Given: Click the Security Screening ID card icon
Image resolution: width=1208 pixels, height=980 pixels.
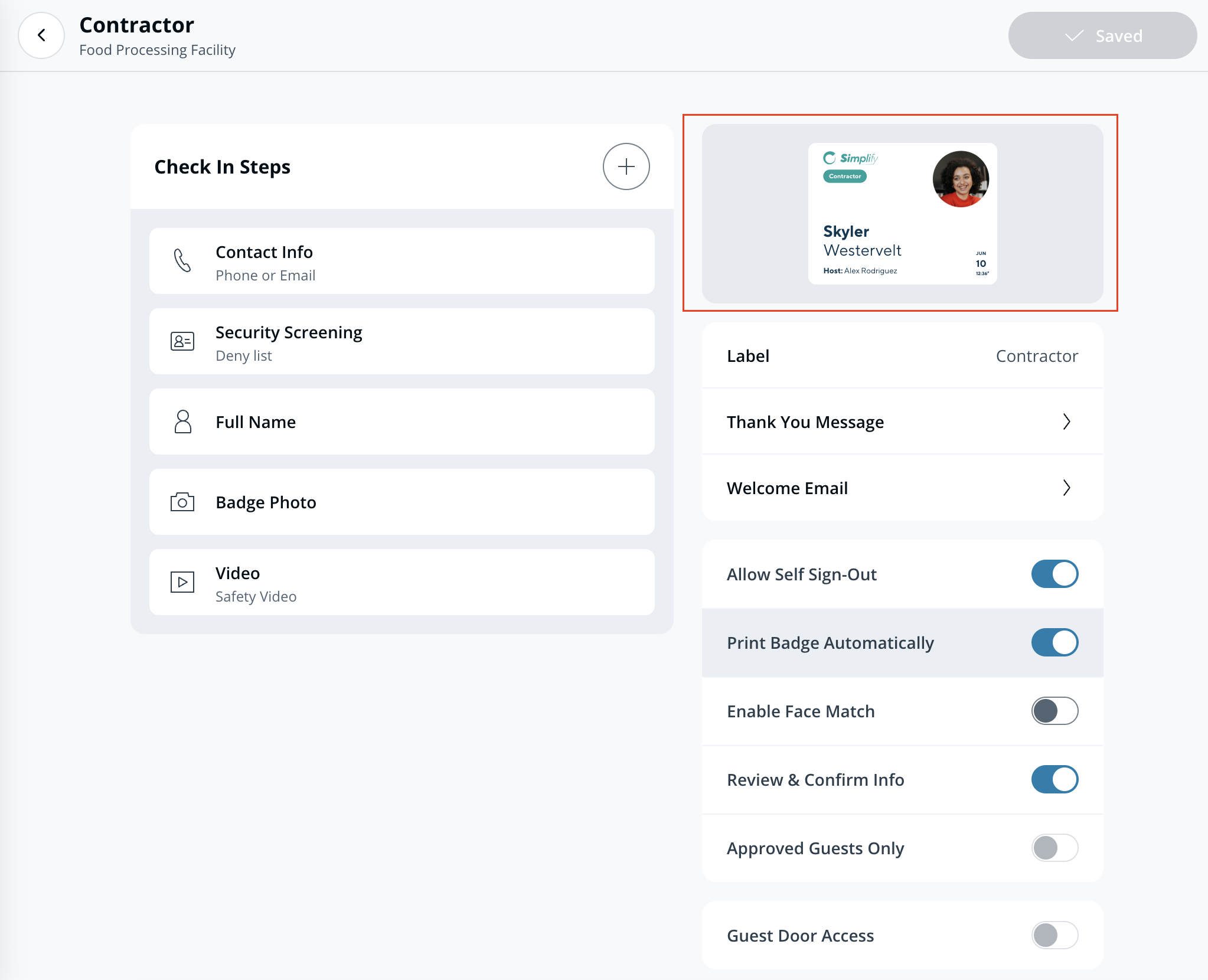Looking at the screenshot, I should click(x=182, y=341).
